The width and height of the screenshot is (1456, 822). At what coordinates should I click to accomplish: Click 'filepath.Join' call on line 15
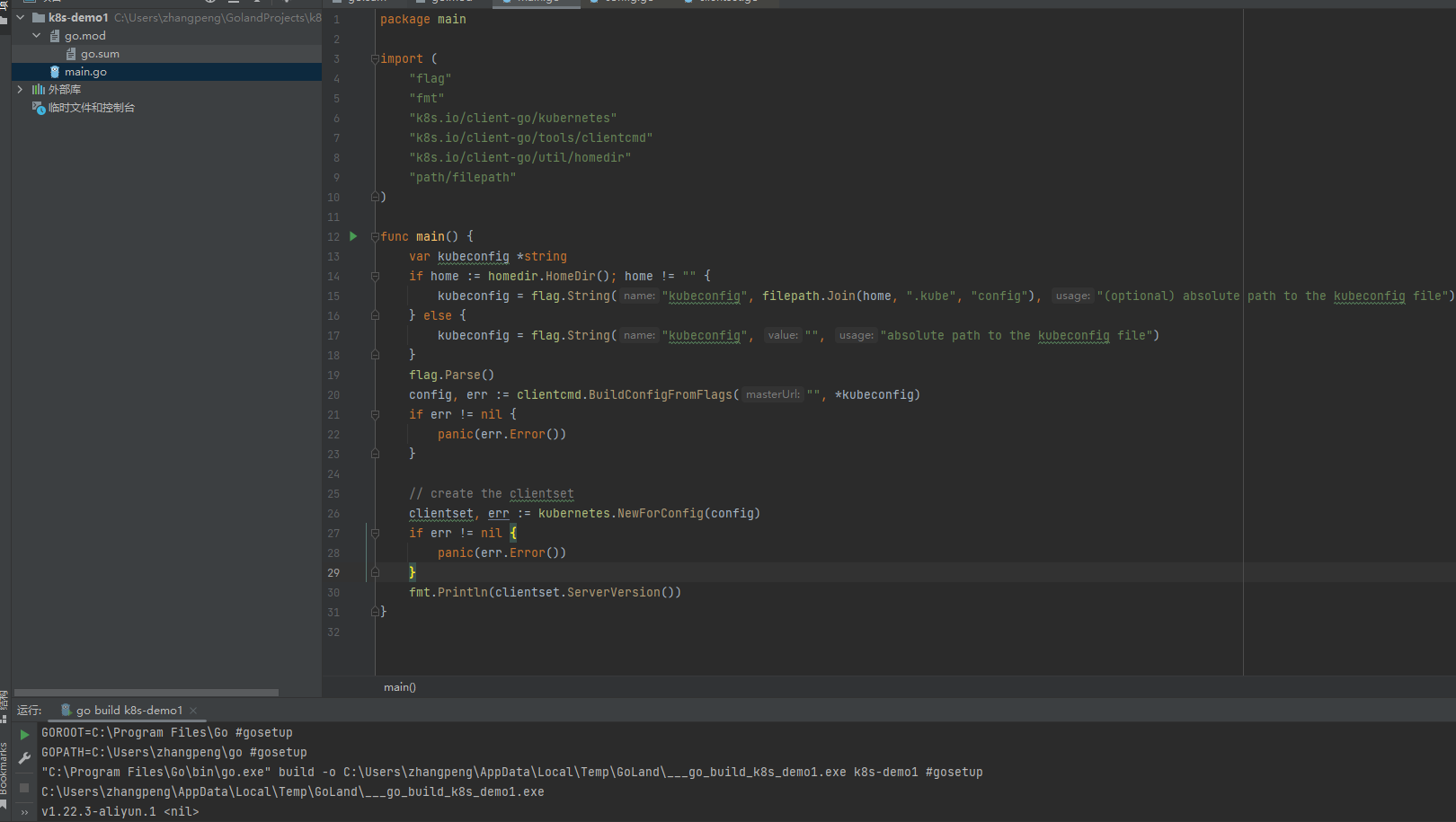[809, 296]
